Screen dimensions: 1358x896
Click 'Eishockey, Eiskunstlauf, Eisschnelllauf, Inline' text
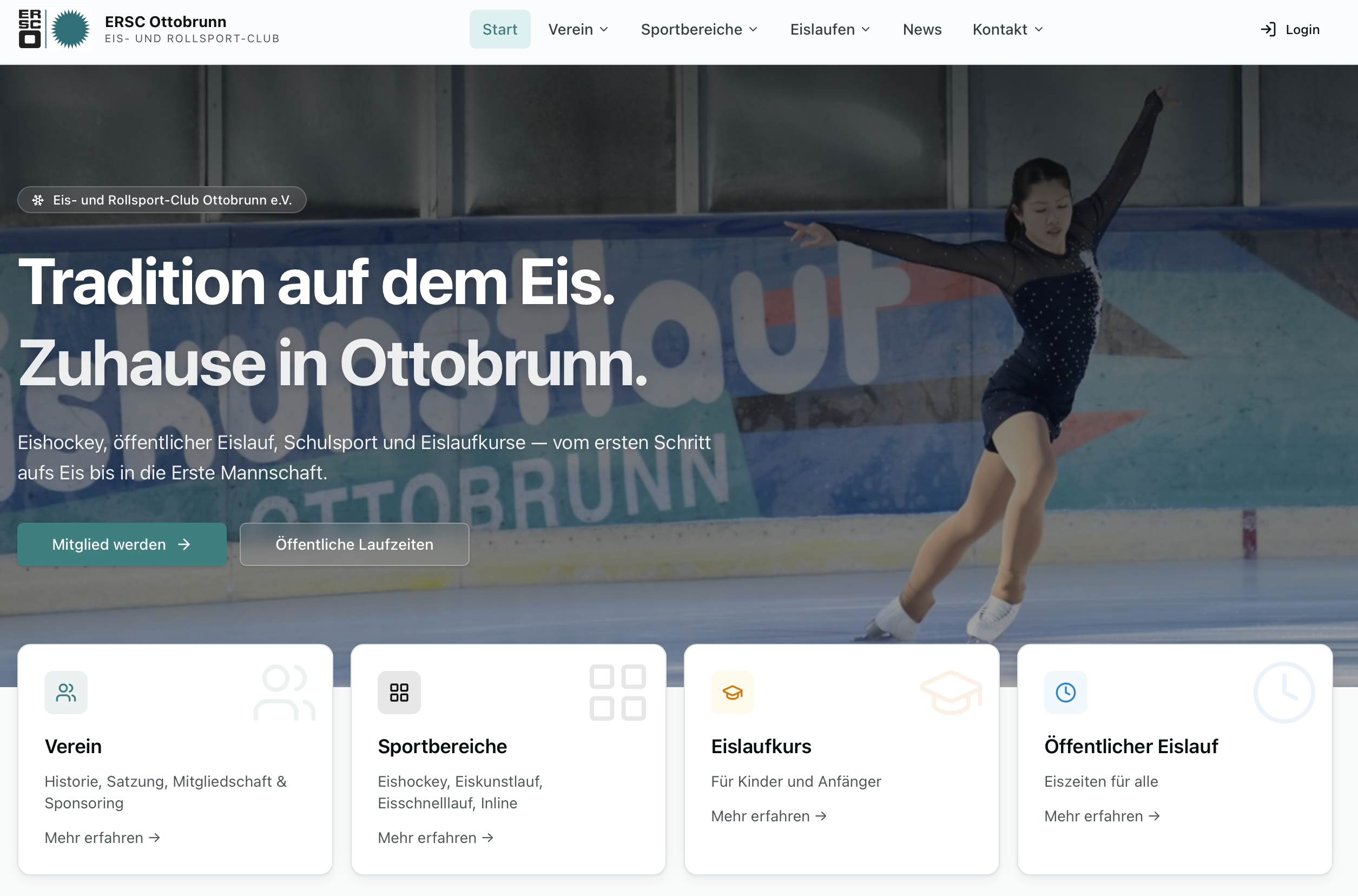pos(460,792)
